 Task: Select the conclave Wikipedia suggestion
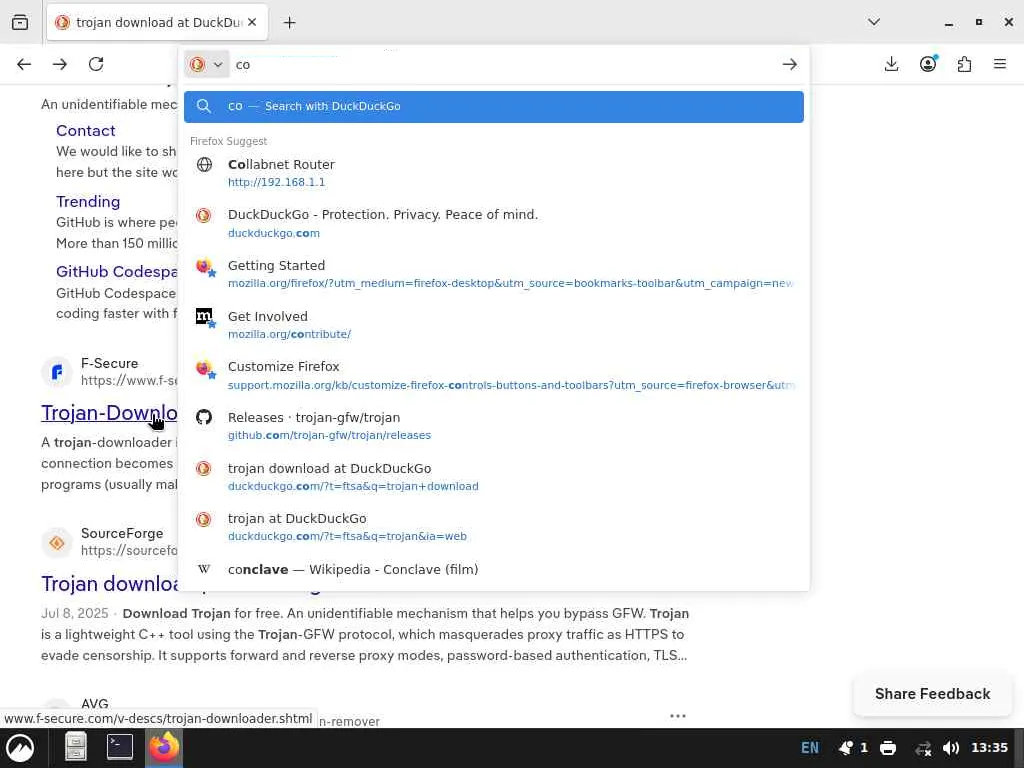coord(494,569)
